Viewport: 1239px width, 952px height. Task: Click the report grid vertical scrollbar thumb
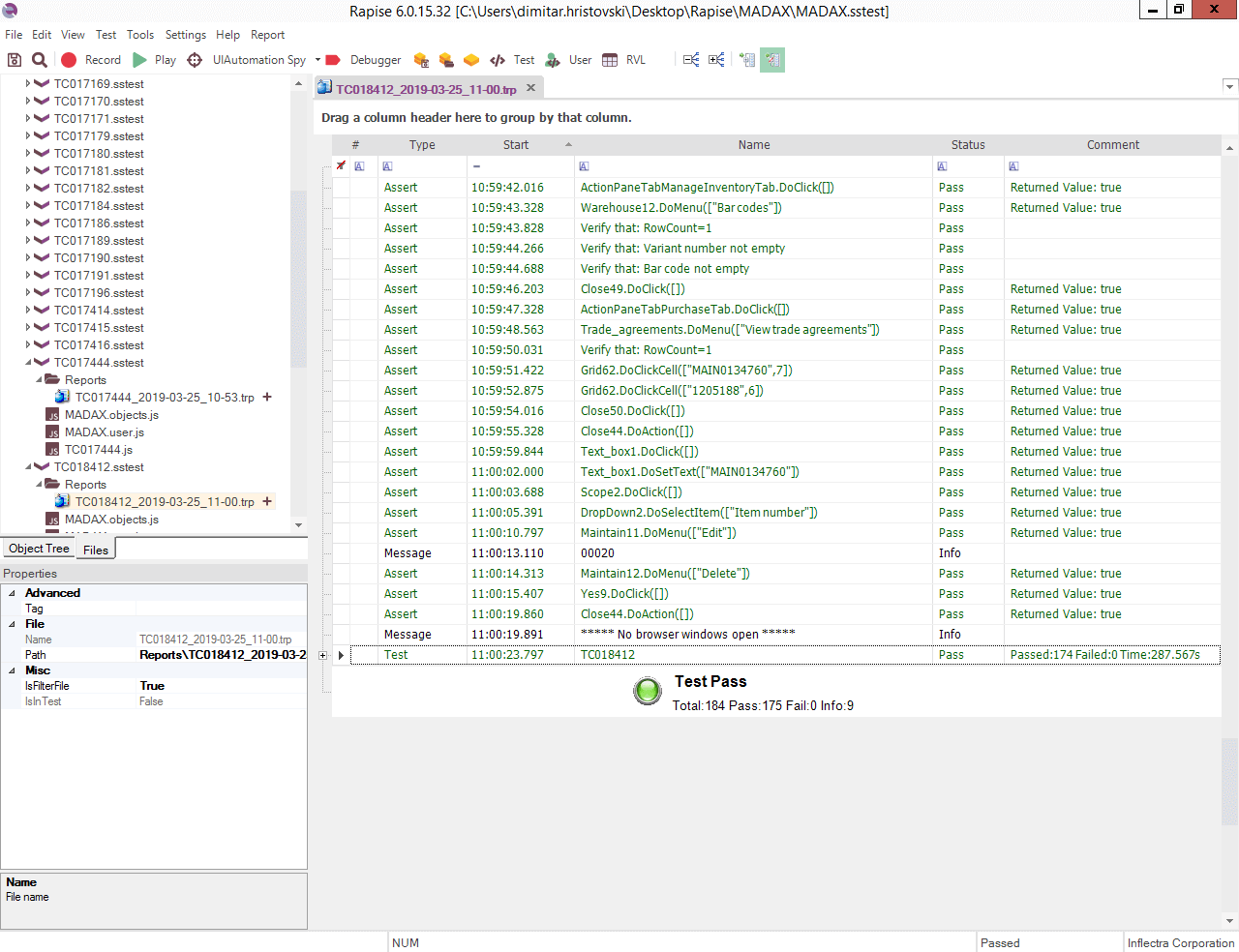click(x=1229, y=781)
